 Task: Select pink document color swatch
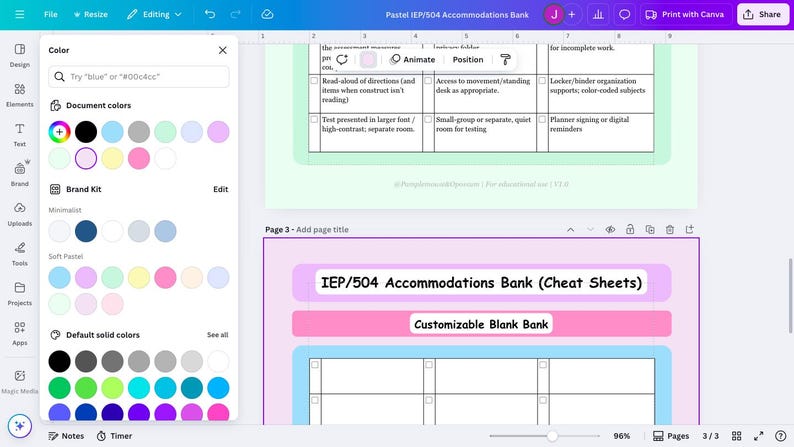click(139, 158)
